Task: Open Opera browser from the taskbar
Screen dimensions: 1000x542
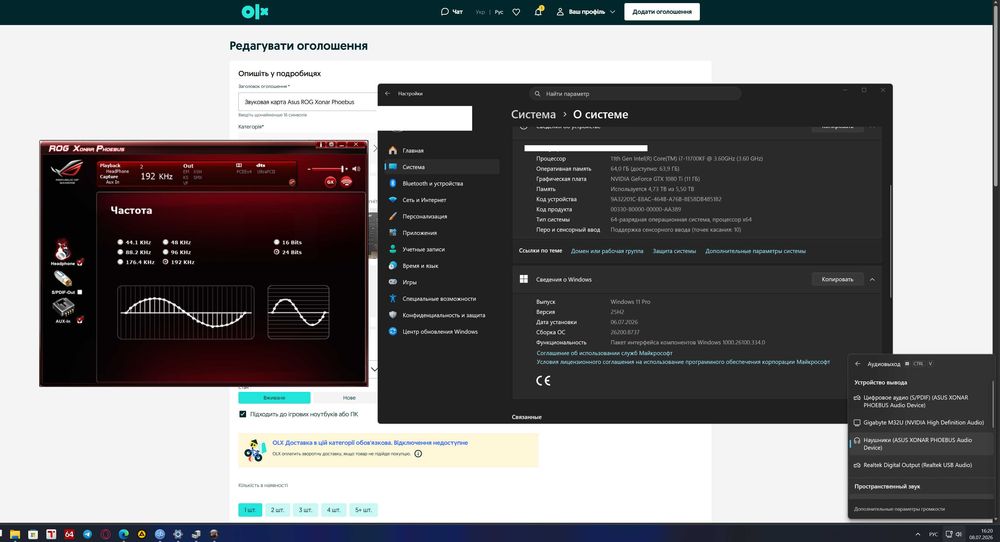Action: coord(105,534)
